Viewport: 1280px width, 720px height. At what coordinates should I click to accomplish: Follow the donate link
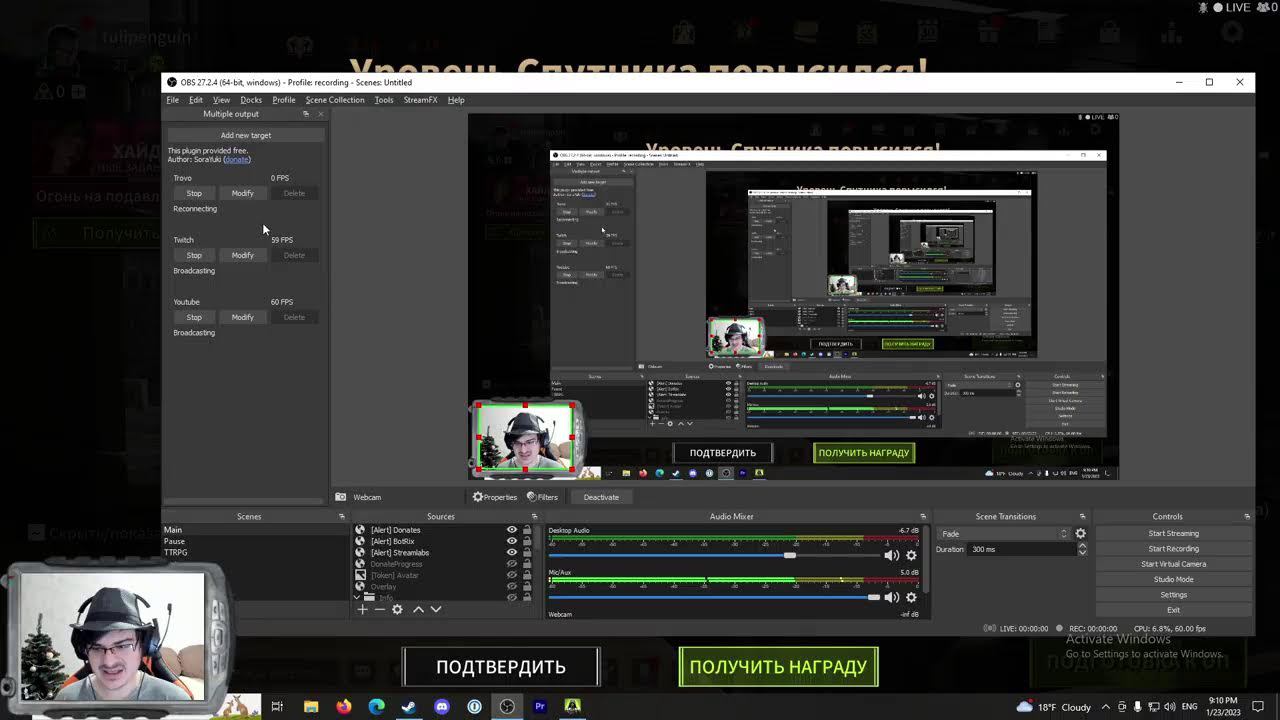tap(237, 159)
